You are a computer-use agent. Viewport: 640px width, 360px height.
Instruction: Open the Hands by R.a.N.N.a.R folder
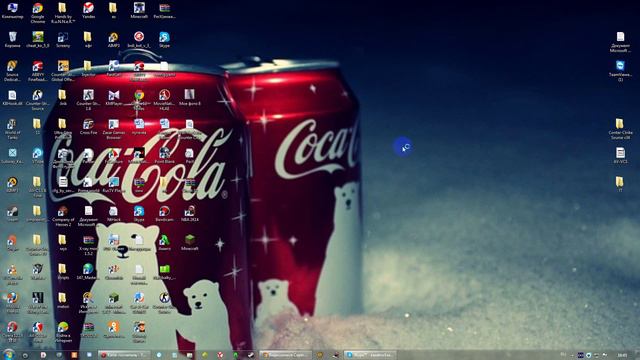tap(62, 13)
